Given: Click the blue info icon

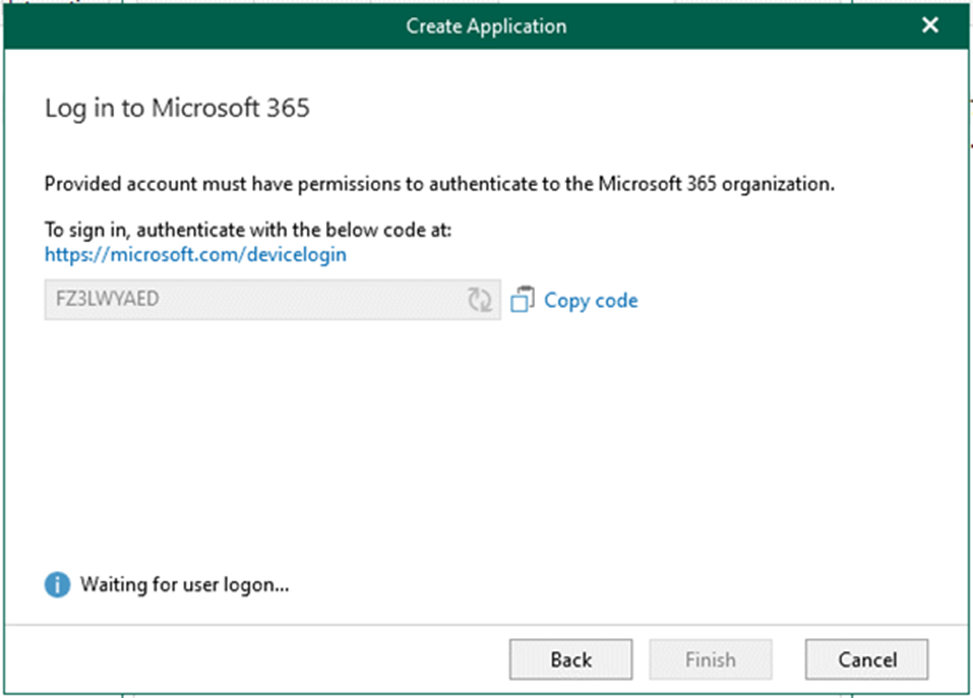Looking at the screenshot, I should point(57,584).
